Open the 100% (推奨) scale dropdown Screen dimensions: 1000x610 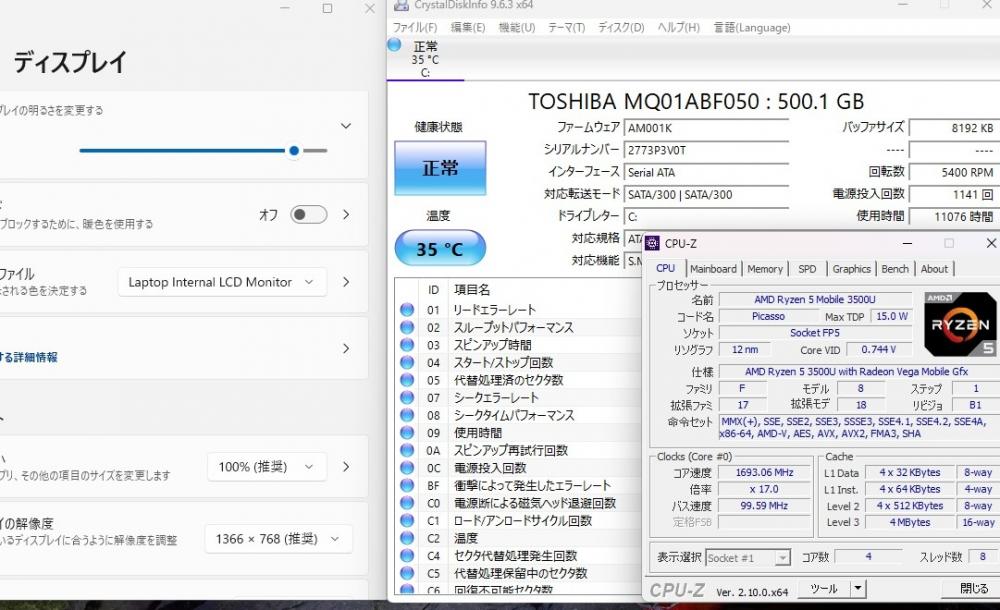tap(267, 466)
